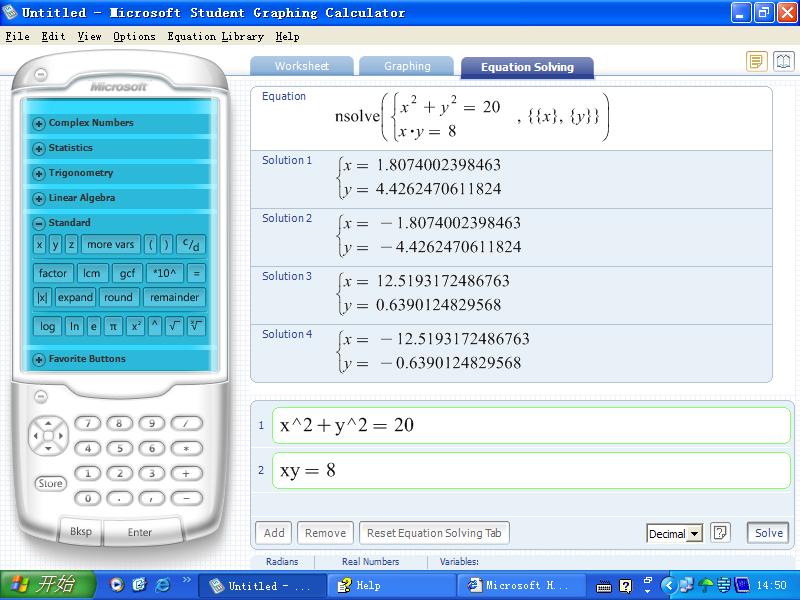Image resolution: width=800 pixels, height=600 pixels.
Task: Insert the absolute value |x| key
Action: 42,297
